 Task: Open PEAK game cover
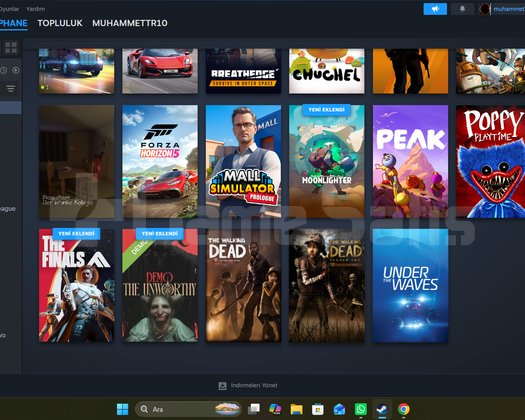tap(410, 161)
